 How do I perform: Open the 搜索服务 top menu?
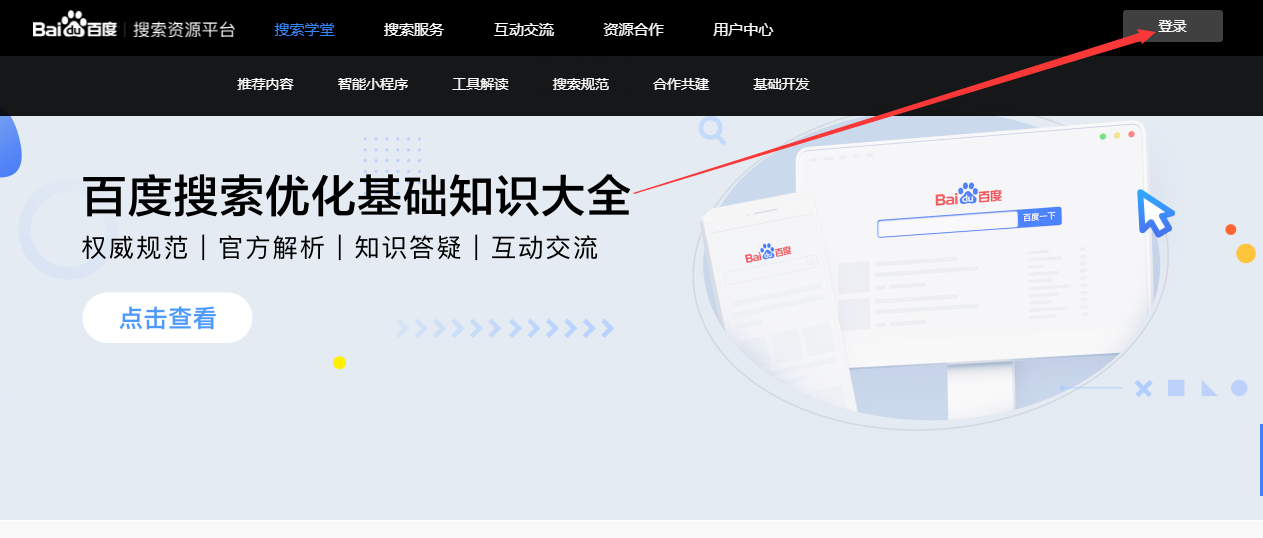tap(413, 29)
